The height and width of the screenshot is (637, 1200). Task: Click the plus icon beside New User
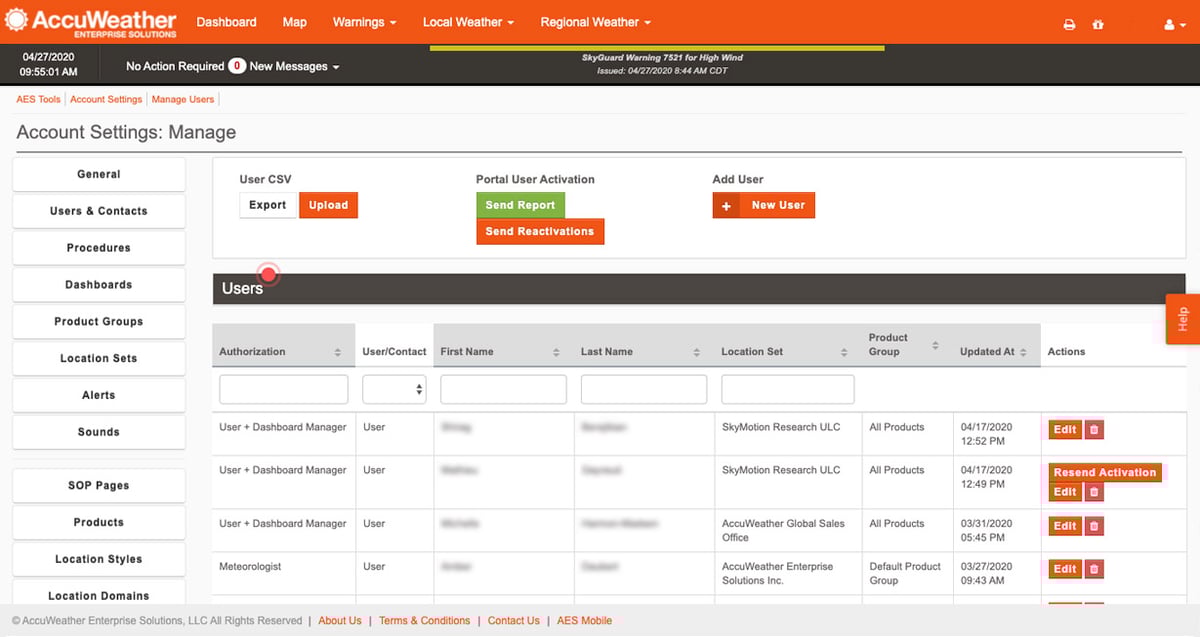pos(726,205)
